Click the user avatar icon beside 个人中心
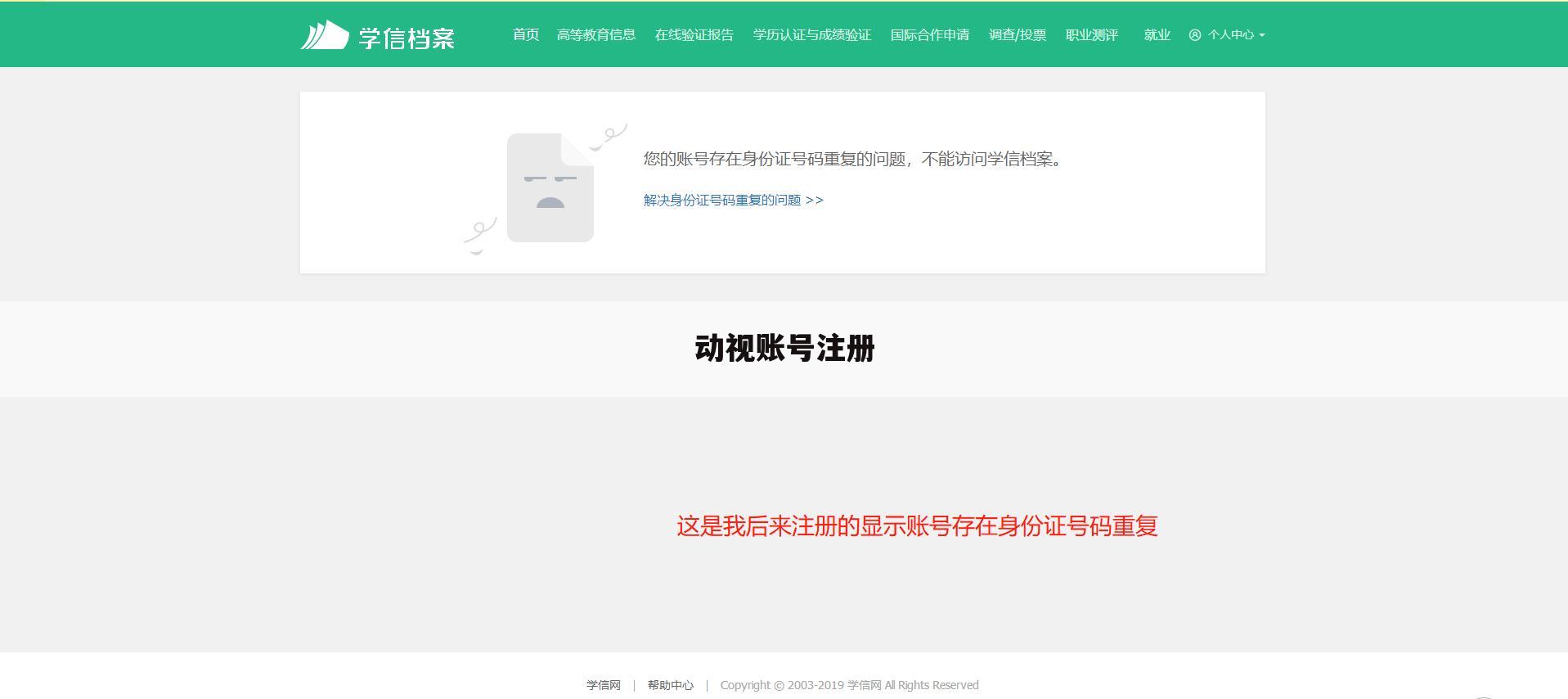This screenshot has height=699, width=1568. [x=1195, y=34]
